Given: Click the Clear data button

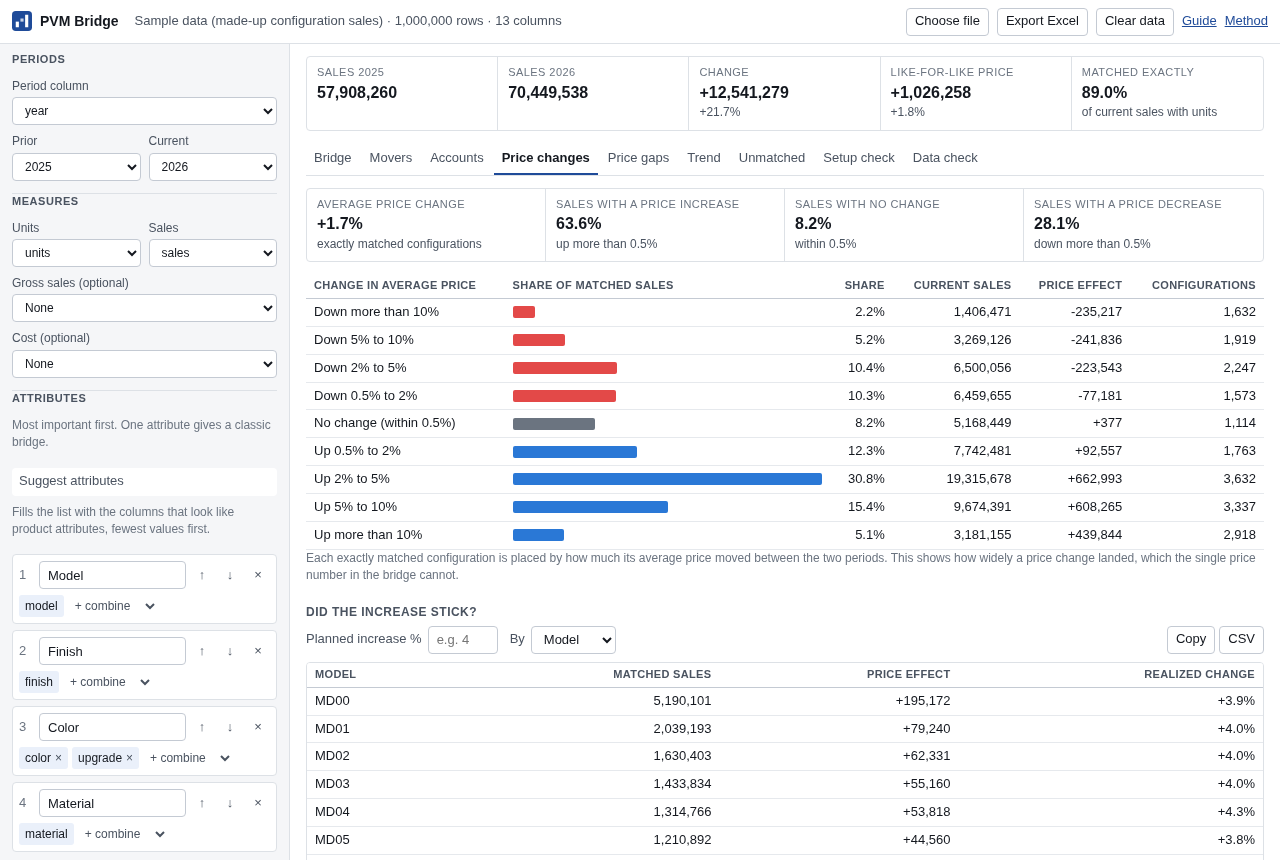Looking at the screenshot, I should pyautogui.click(x=1135, y=22).
